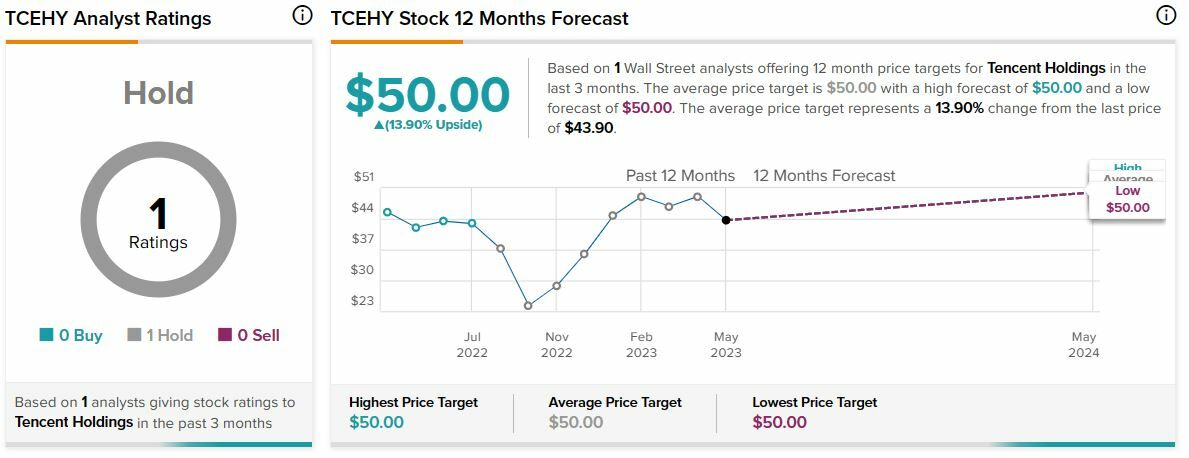The width and height of the screenshot is (1189, 458).
Task: Click the Feb 2023 peak data point
Action: tap(641, 197)
